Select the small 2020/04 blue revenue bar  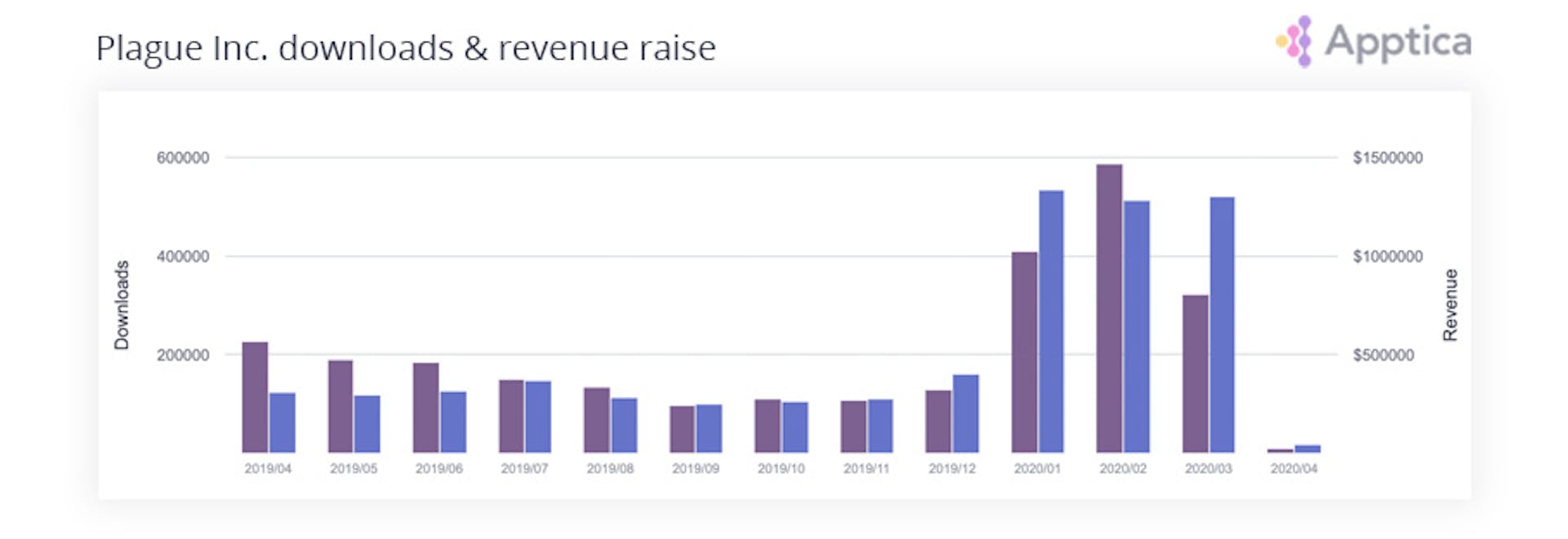tap(1307, 448)
